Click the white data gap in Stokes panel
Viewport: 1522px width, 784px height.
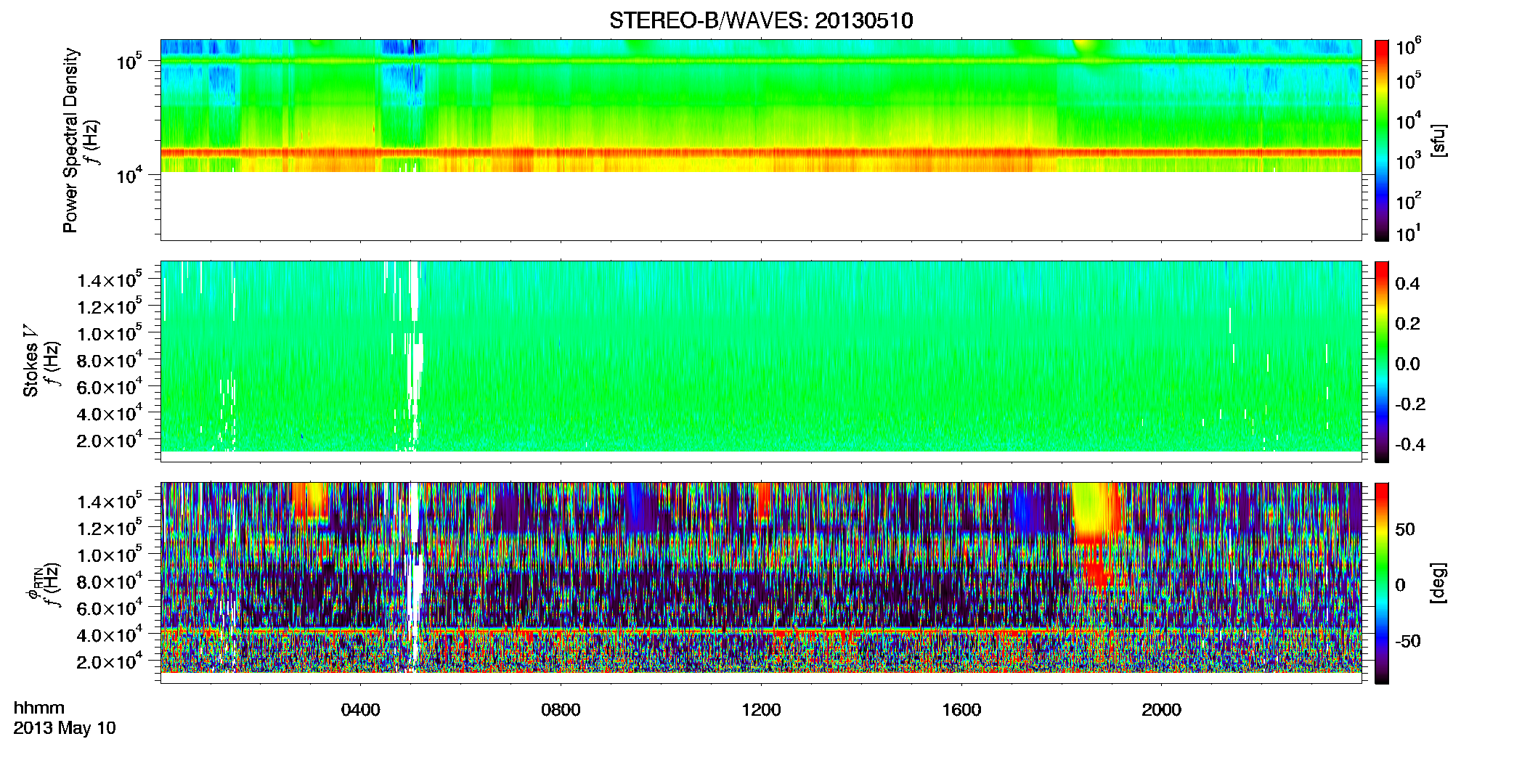[415, 356]
